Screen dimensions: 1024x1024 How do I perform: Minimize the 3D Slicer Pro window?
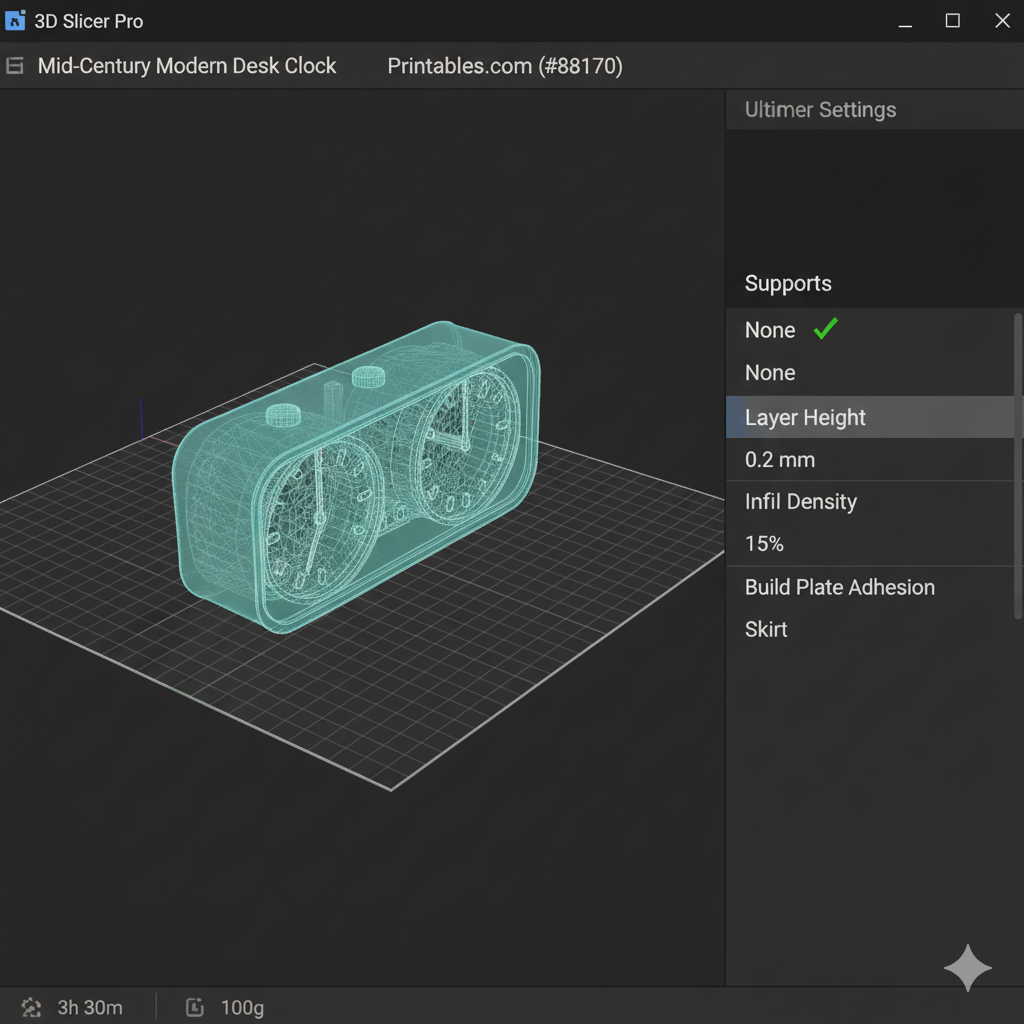pyautogui.click(x=904, y=21)
